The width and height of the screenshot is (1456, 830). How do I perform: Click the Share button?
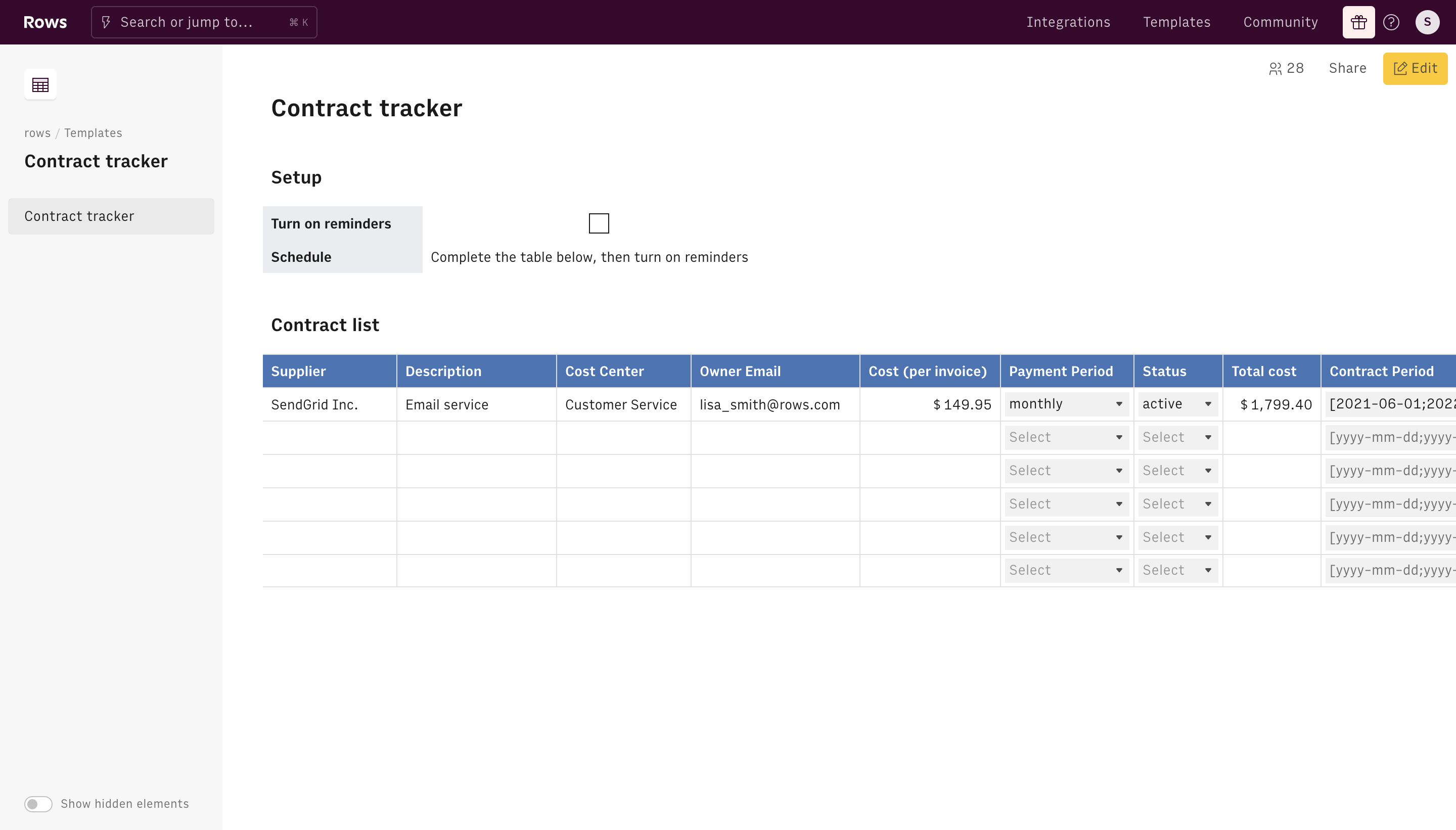tap(1347, 68)
